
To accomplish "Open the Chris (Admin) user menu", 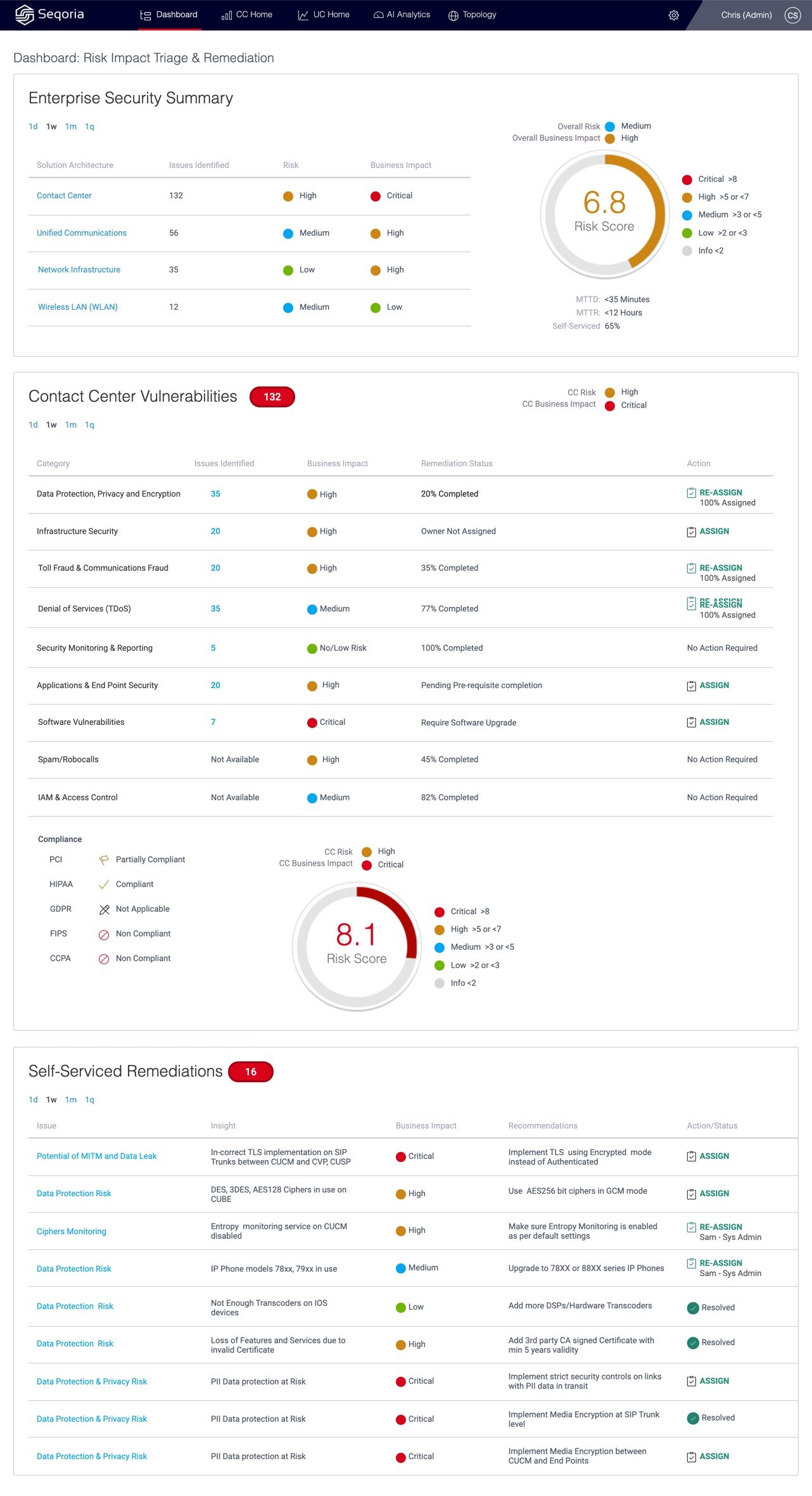I will point(746,15).
